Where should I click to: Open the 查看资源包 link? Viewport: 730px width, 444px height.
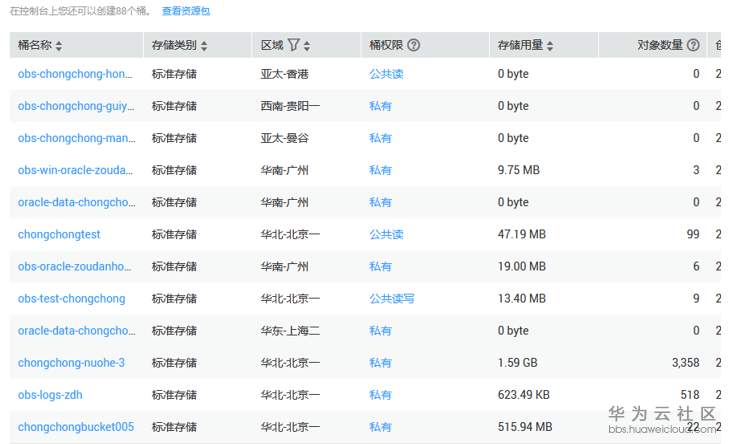(x=186, y=11)
